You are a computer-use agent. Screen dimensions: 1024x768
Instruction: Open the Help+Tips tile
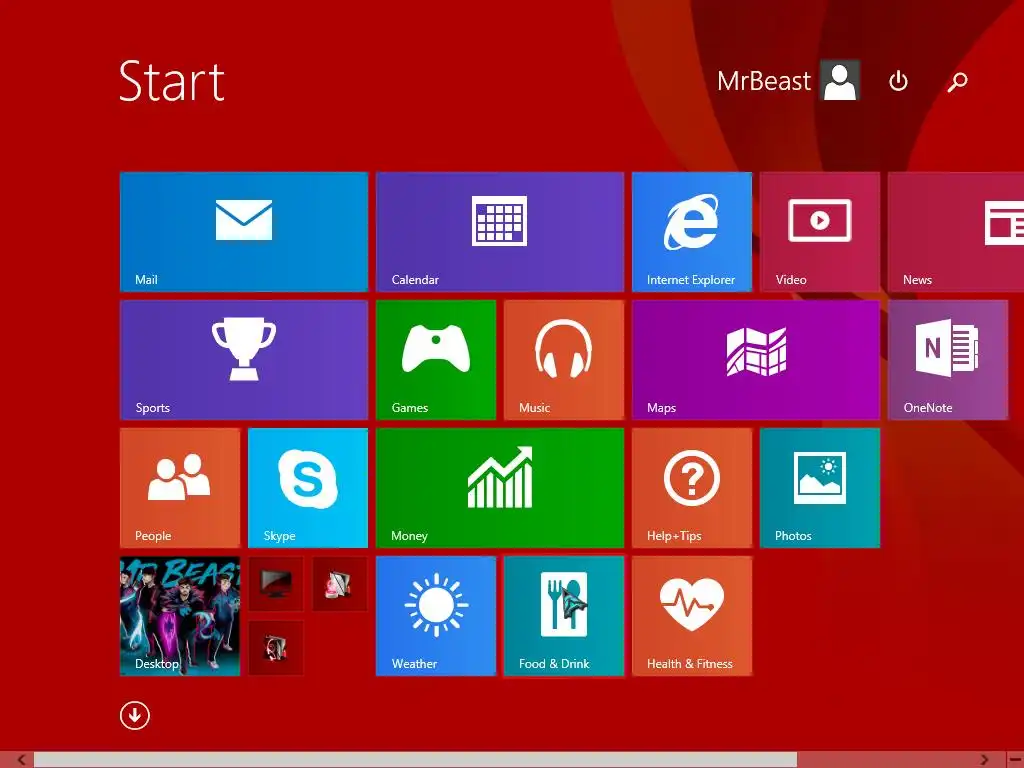692,488
